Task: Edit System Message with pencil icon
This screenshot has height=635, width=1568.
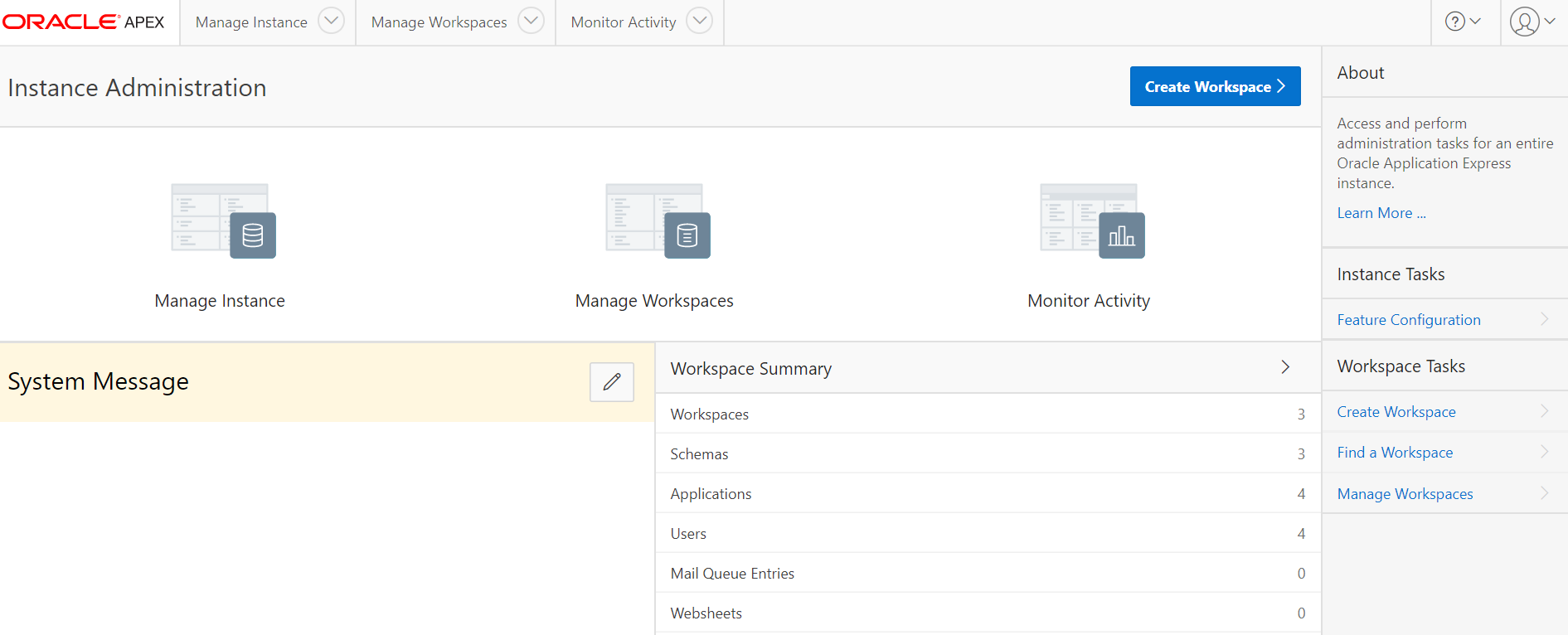Action: point(612,382)
